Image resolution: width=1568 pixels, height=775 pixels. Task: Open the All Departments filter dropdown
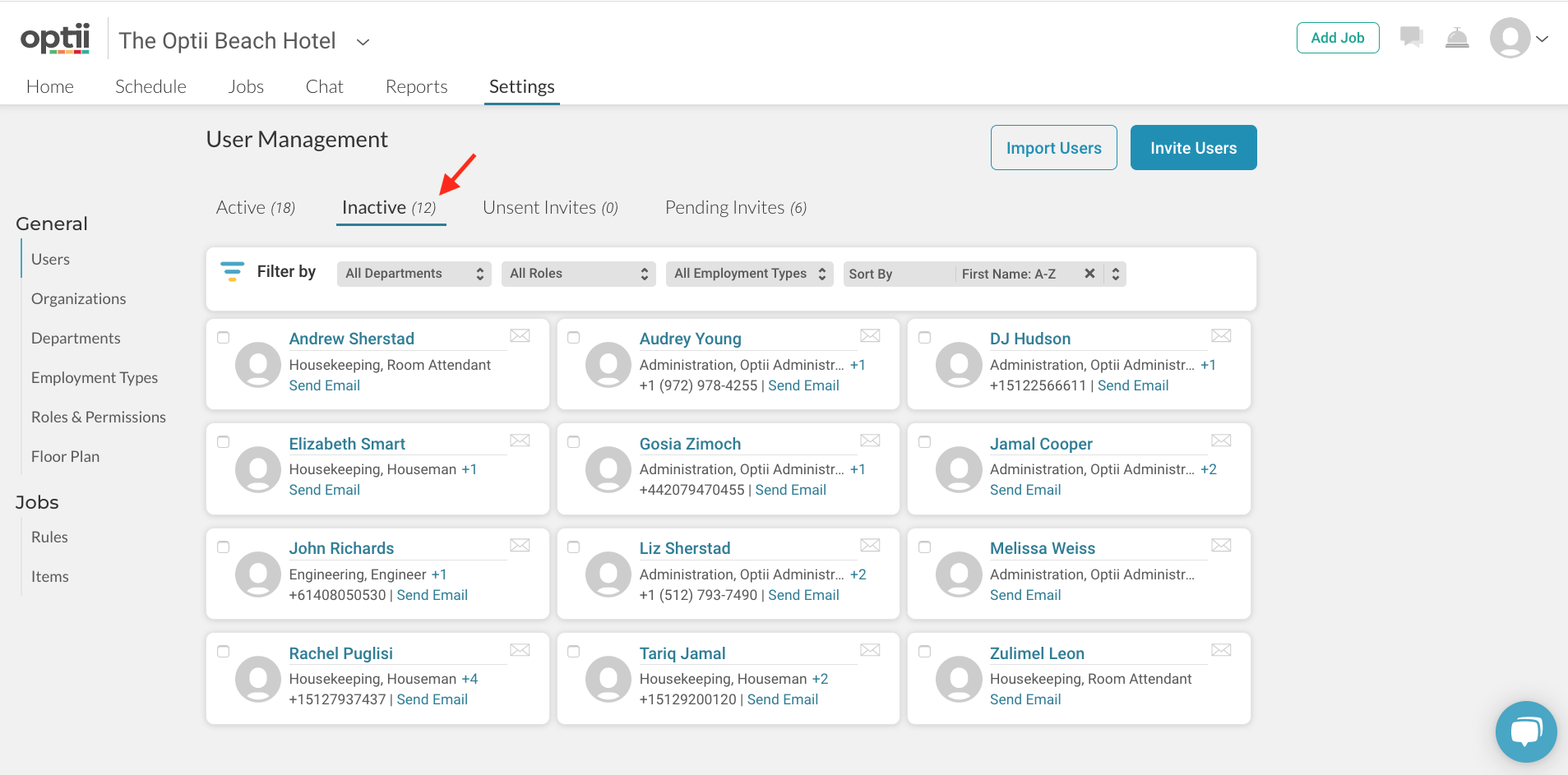pos(414,274)
